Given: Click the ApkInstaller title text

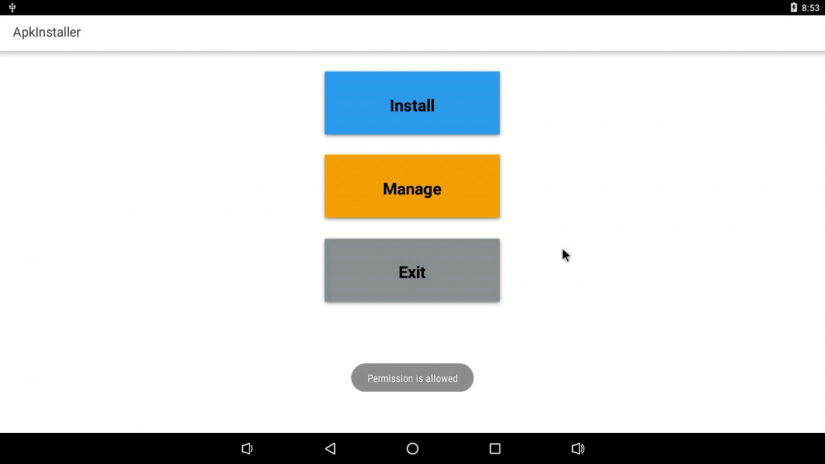Looking at the screenshot, I should [47, 32].
